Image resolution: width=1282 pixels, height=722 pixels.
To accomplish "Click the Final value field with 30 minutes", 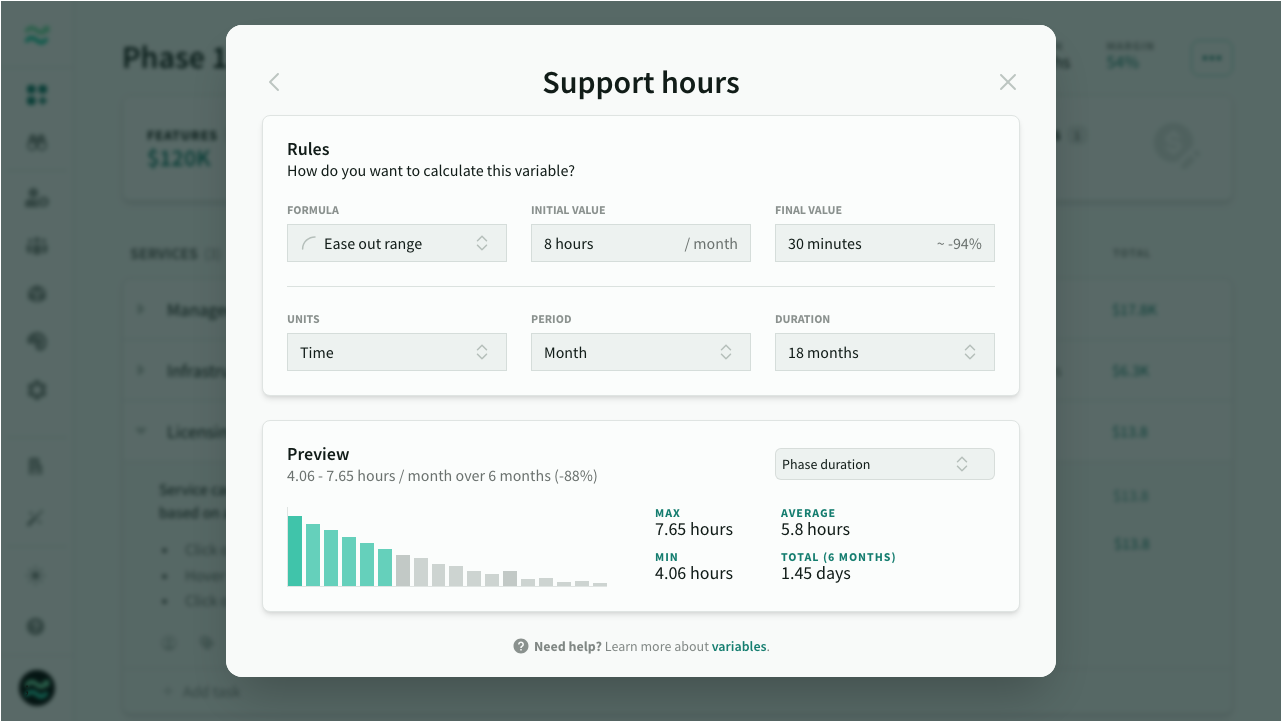I will coord(884,243).
